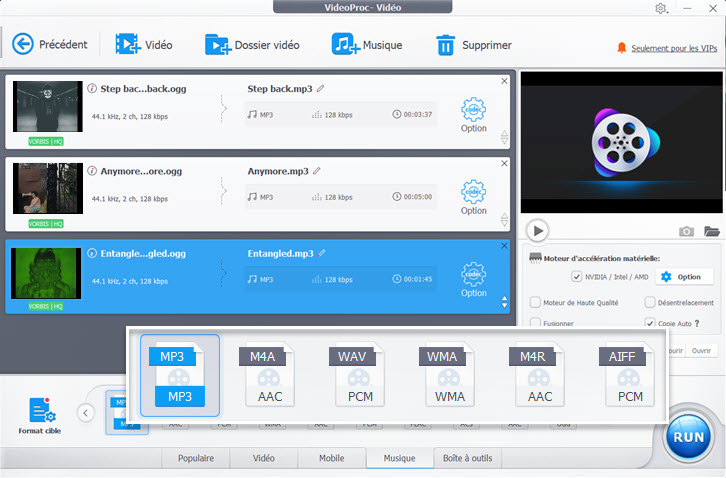The height and width of the screenshot is (478, 726).
Task: Rename Anymore.mp3 with pencil icon
Action: (x=317, y=170)
